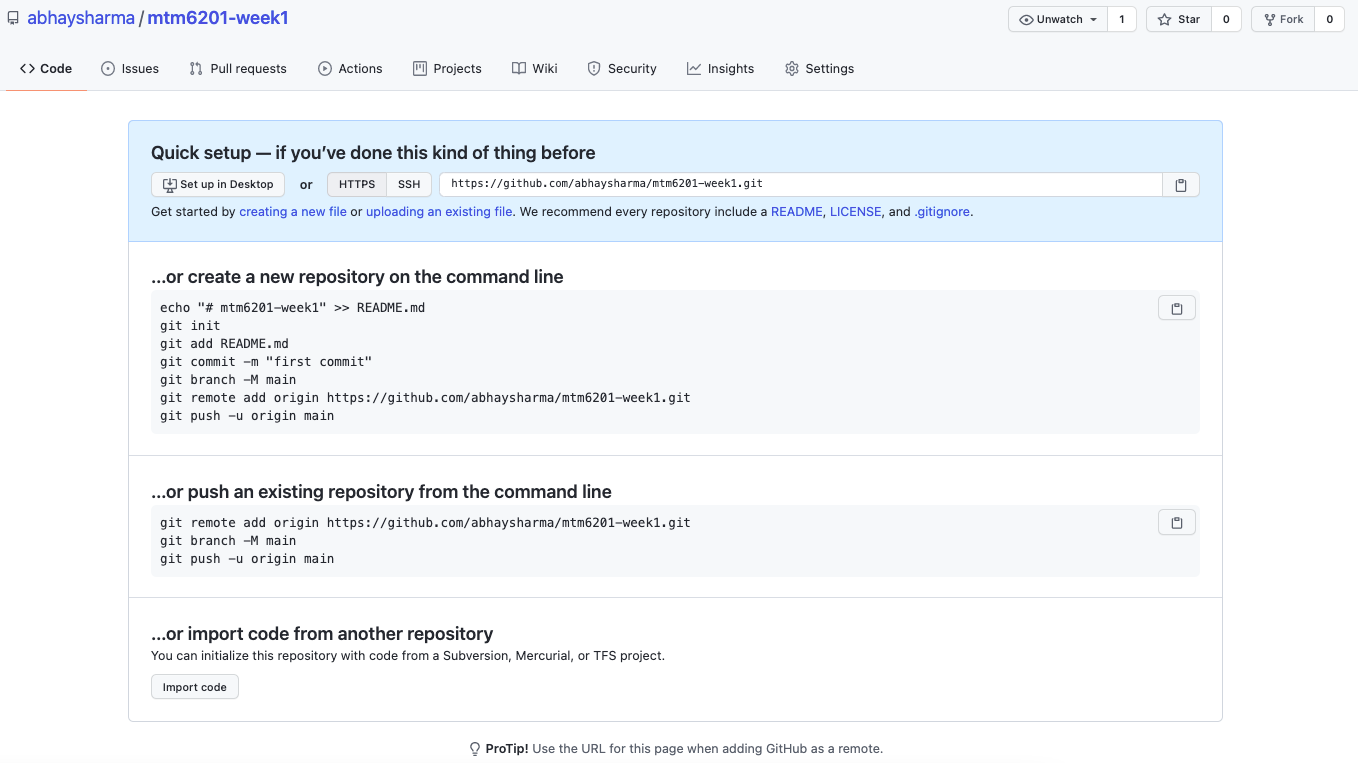Click the 'git init' command line
This screenshot has height=763, width=1358.
pos(190,326)
